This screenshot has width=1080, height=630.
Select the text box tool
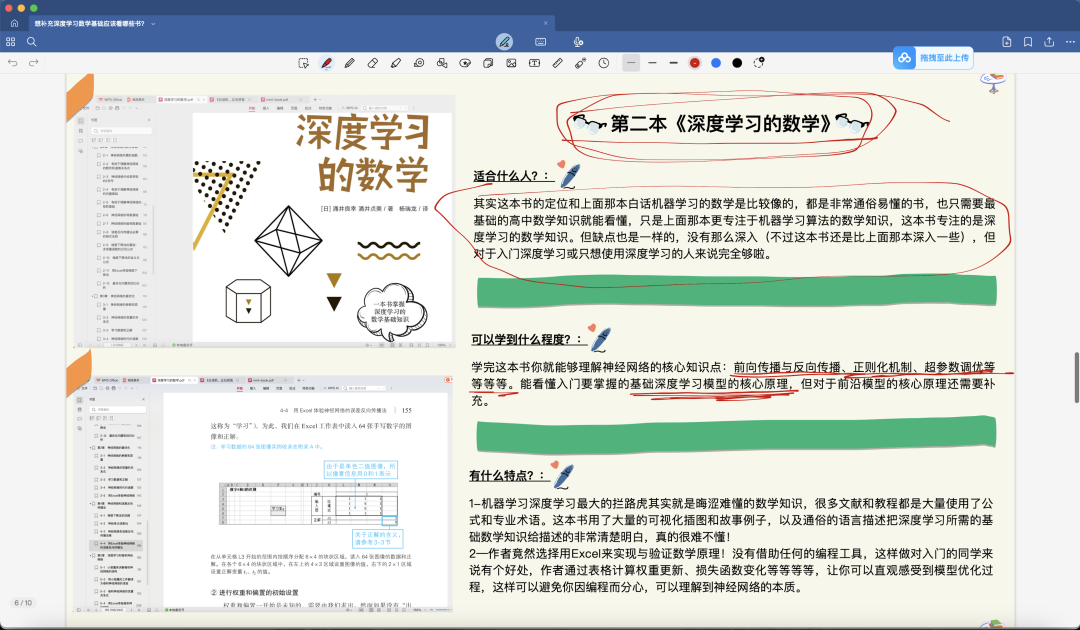pos(534,63)
